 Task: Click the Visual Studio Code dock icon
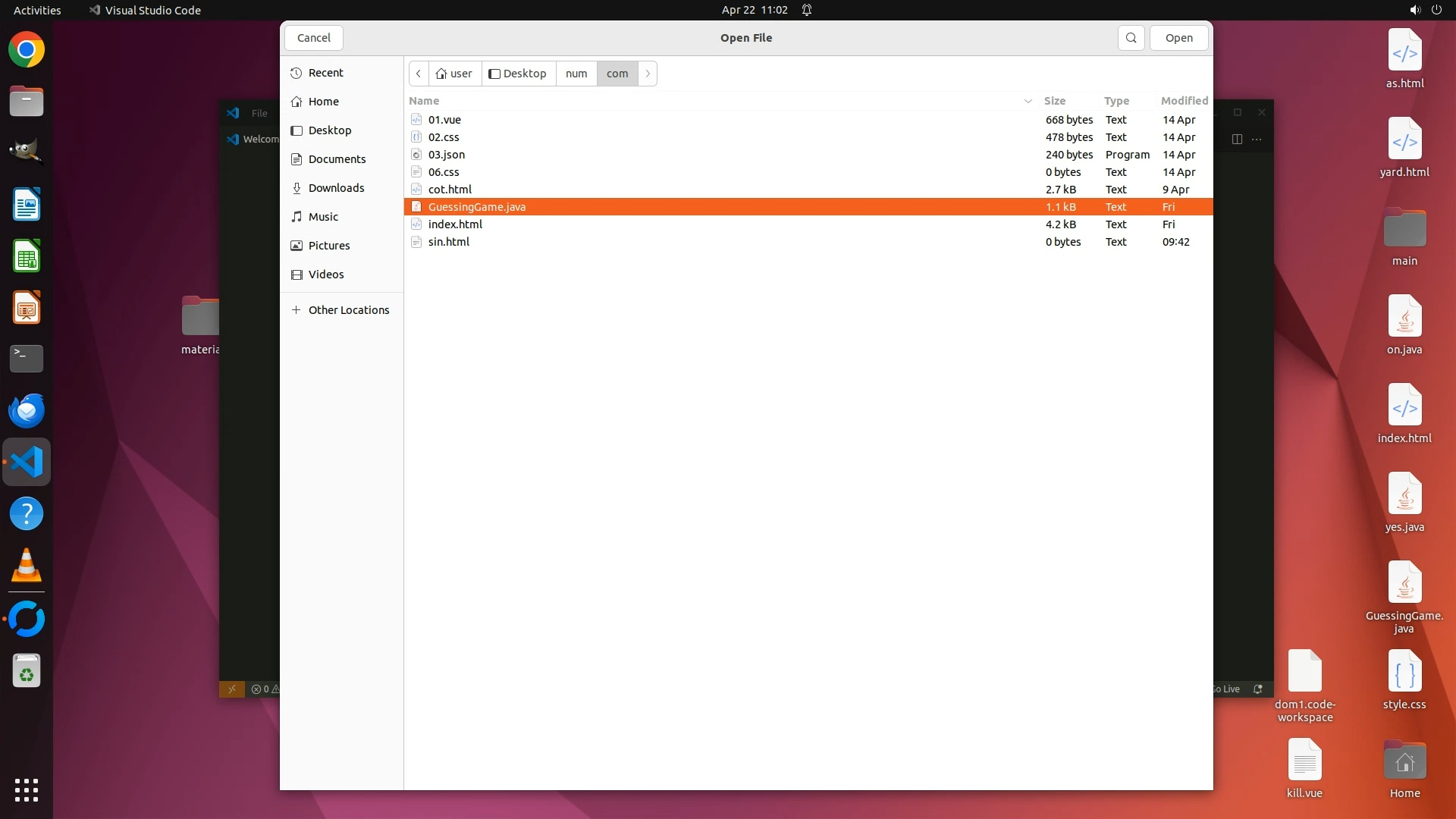pos(27,462)
